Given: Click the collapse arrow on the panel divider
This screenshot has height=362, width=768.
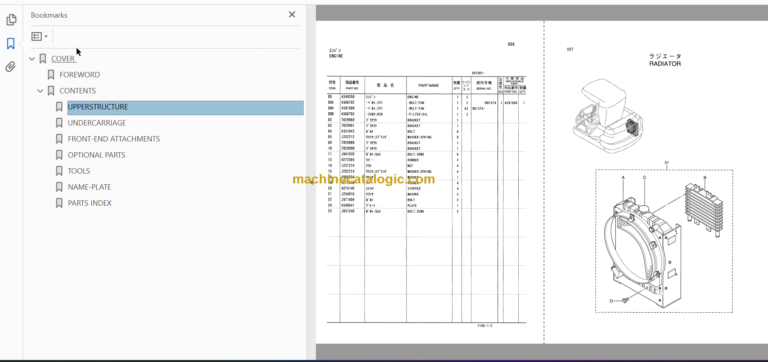Looking at the screenshot, I should pyautogui.click(x=312, y=182).
